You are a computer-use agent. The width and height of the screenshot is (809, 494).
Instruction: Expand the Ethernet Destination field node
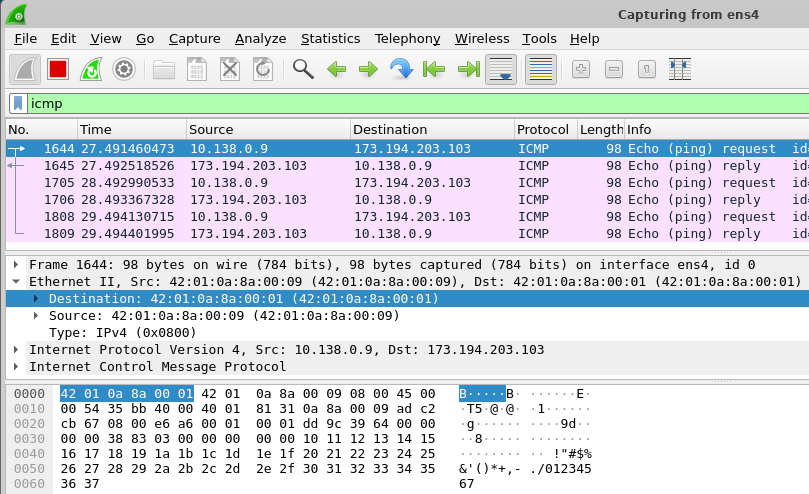tap(36, 298)
